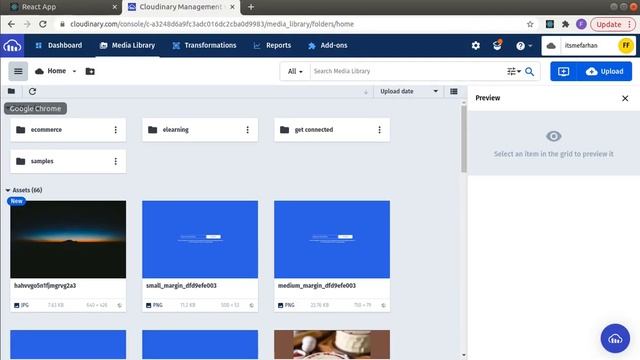The width and height of the screenshot is (640, 360).
Task: Reload the browser page
Action: pos(42,24)
